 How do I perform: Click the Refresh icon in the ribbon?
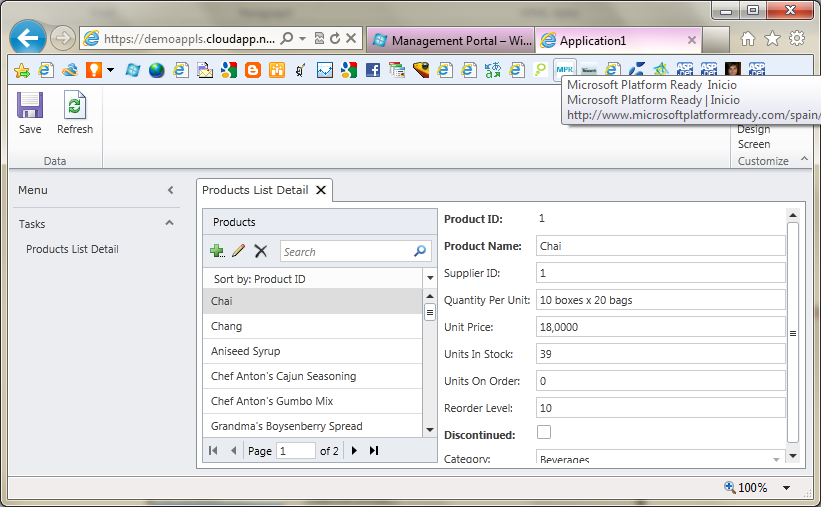[74, 106]
